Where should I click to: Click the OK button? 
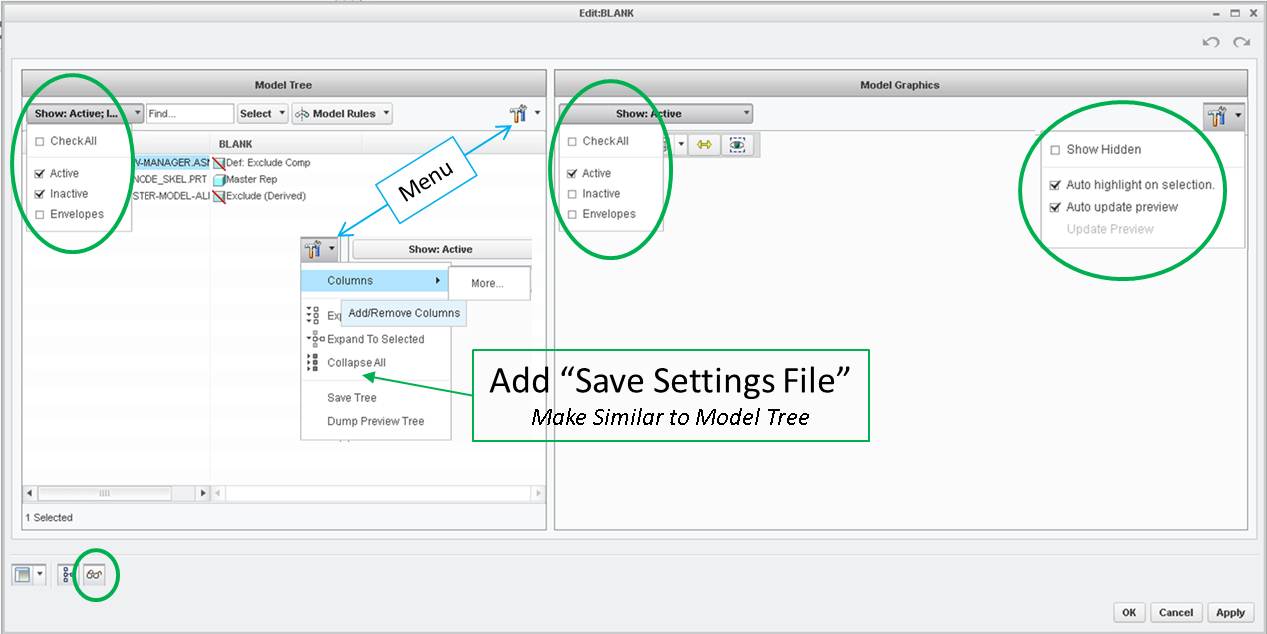click(1129, 612)
